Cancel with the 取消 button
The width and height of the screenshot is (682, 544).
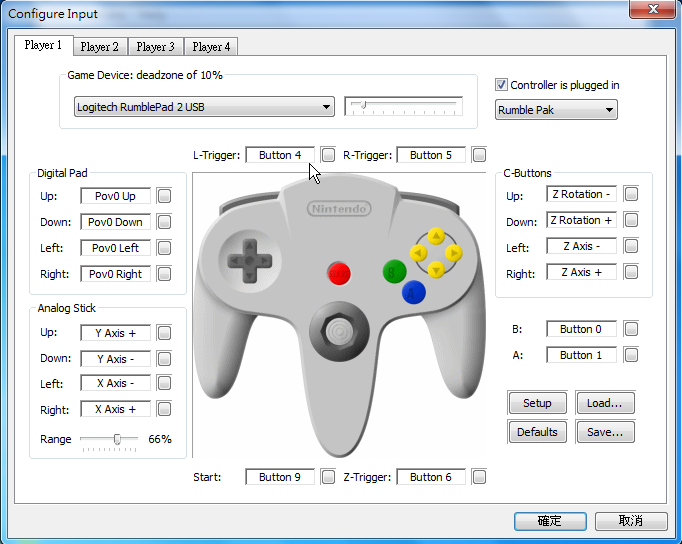coord(631,521)
